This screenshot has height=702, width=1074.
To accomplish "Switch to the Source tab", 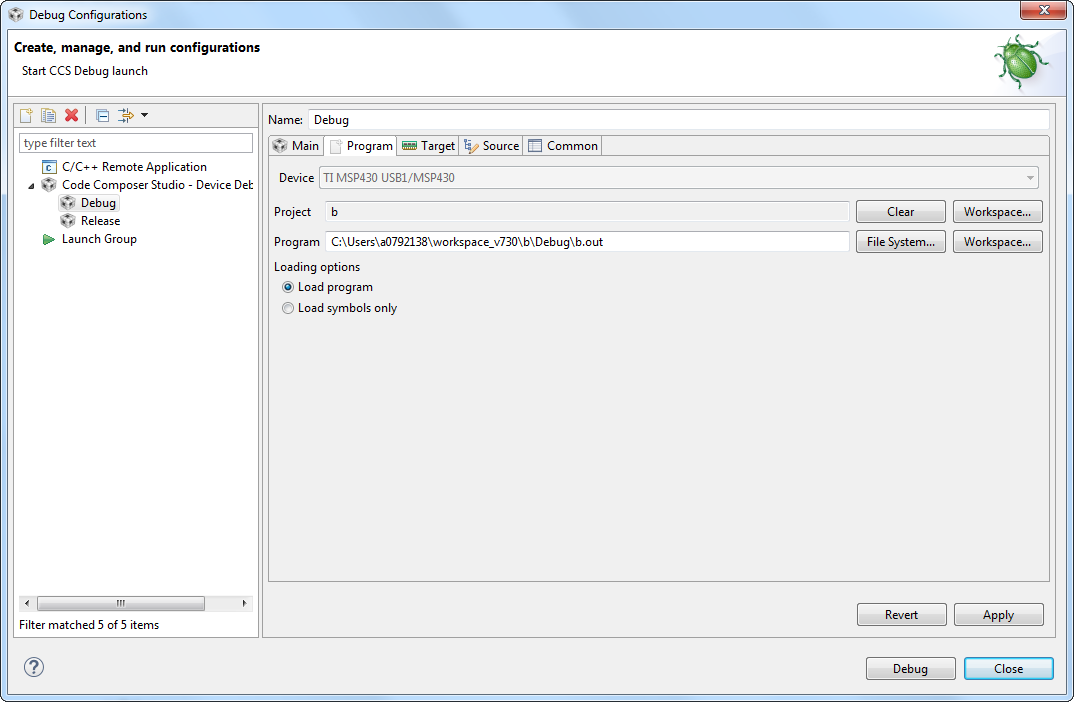I will pyautogui.click(x=491, y=146).
